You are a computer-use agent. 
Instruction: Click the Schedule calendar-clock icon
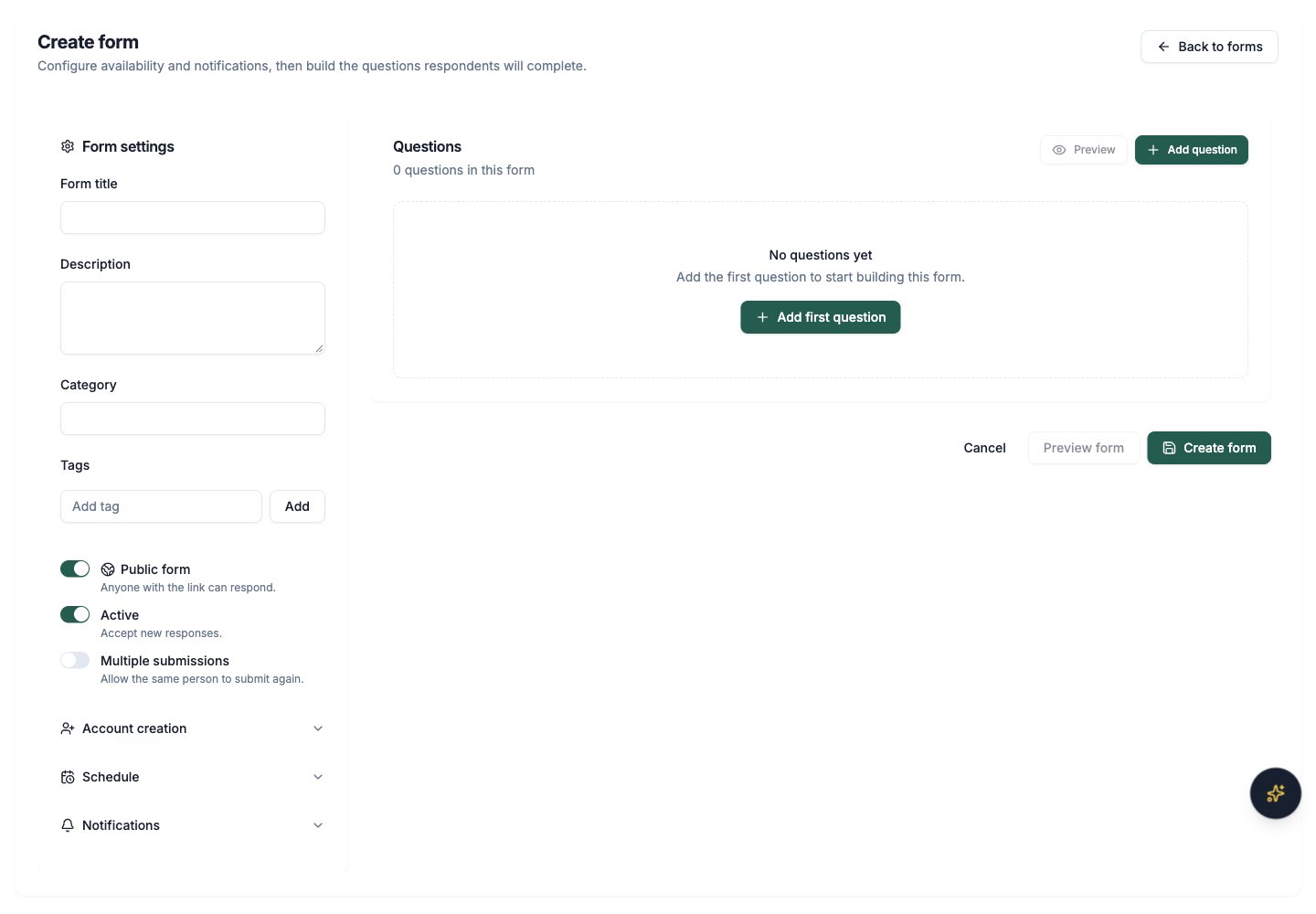click(x=68, y=777)
